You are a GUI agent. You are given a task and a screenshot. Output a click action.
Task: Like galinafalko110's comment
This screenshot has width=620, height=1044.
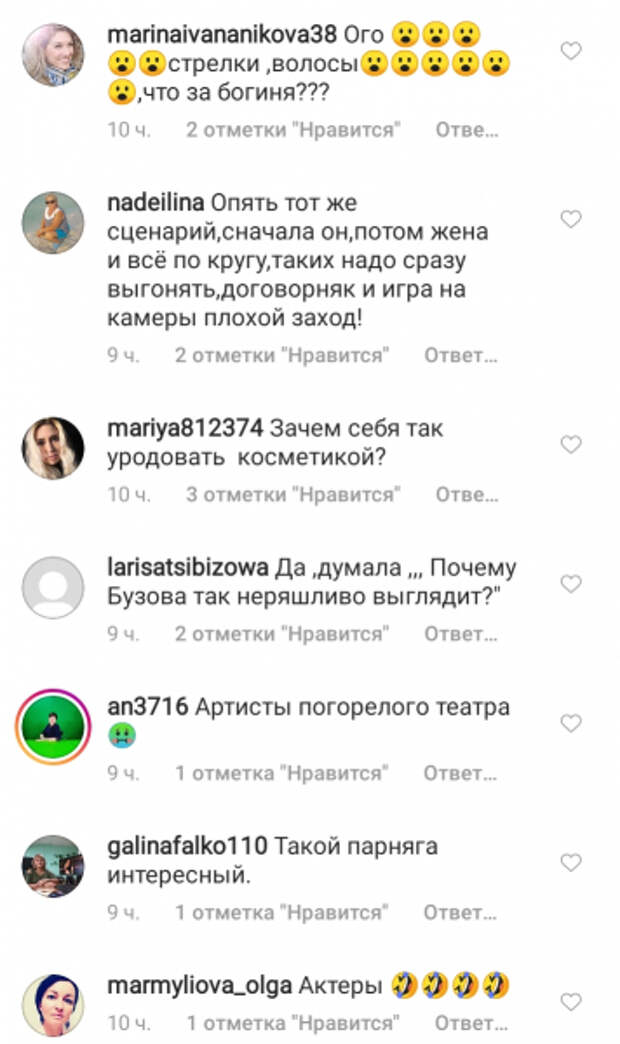(571, 863)
